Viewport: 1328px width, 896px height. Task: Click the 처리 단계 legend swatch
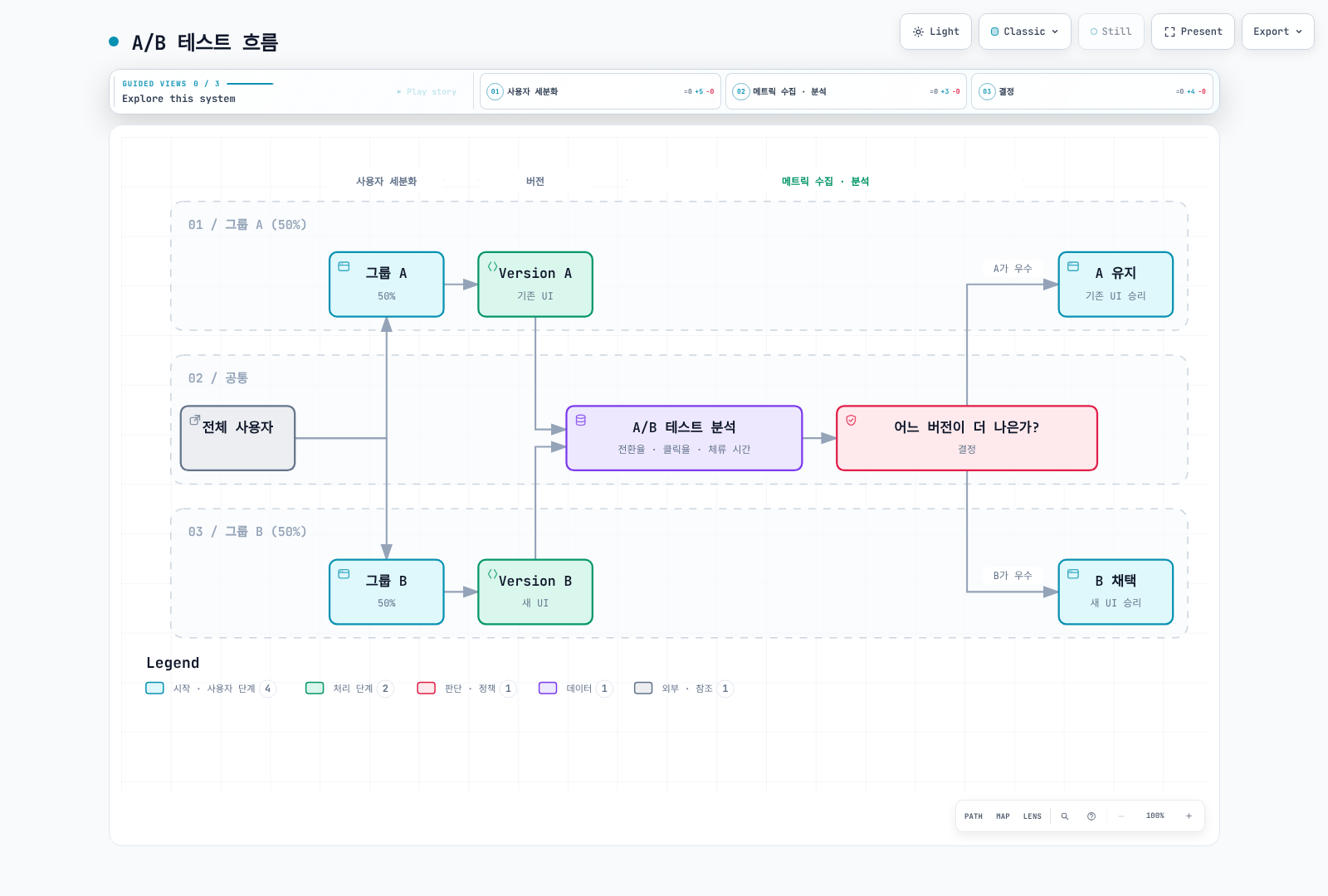point(315,688)
